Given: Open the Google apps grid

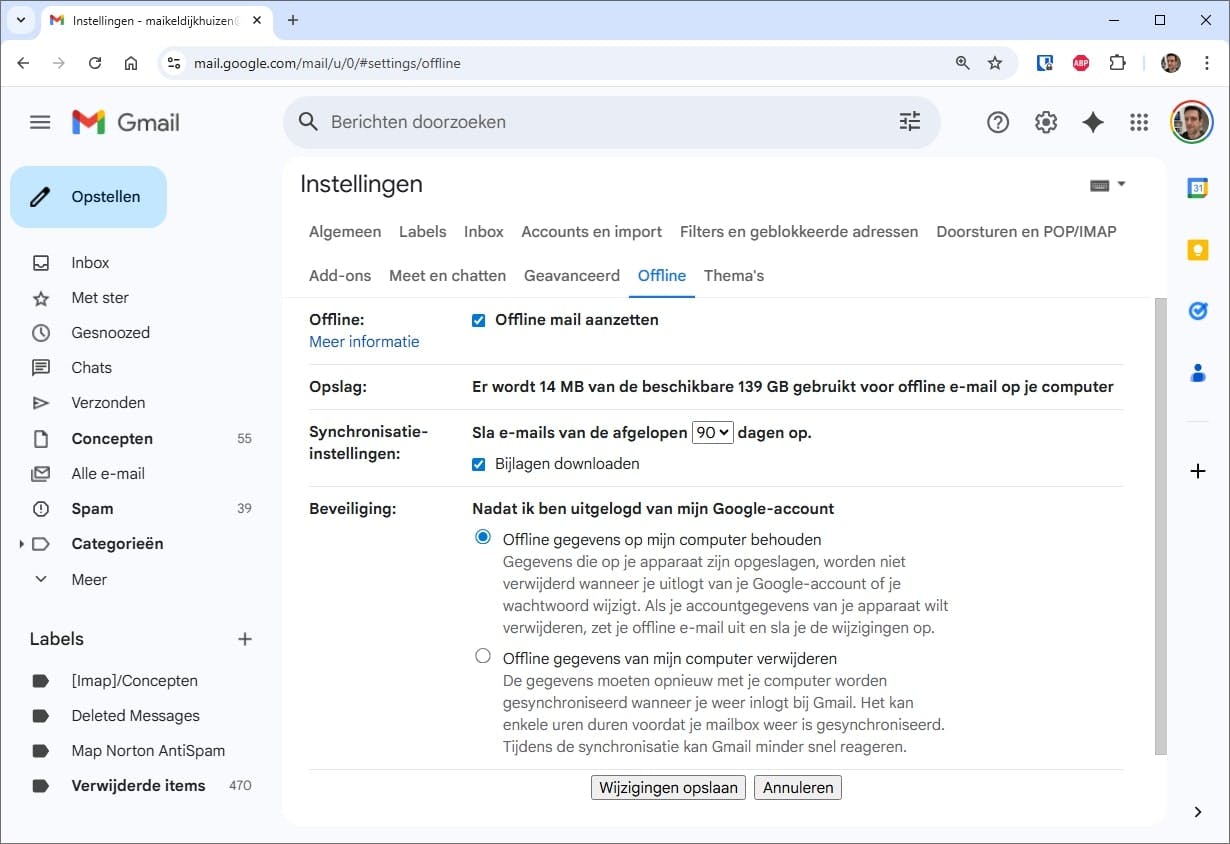Looking at the screenshot, I should 1138,121.
